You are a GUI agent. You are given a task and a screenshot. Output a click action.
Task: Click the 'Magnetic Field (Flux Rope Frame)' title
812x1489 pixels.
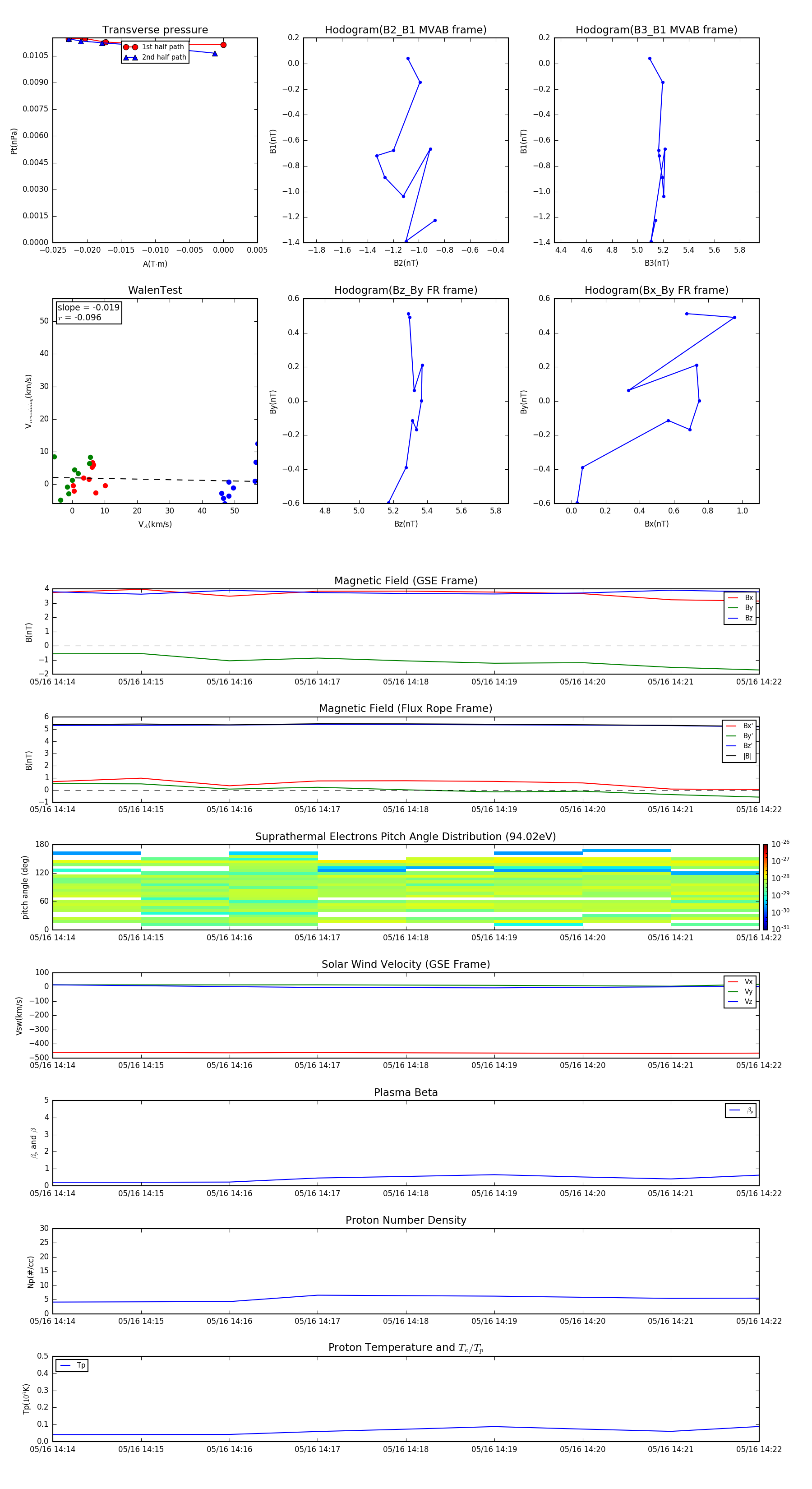click(x=406, y=709)
